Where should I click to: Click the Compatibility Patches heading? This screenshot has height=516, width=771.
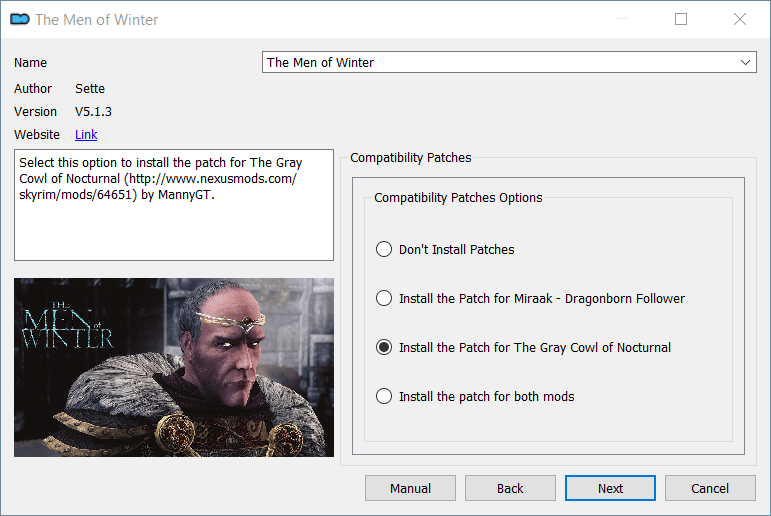(x=411, y=158)
